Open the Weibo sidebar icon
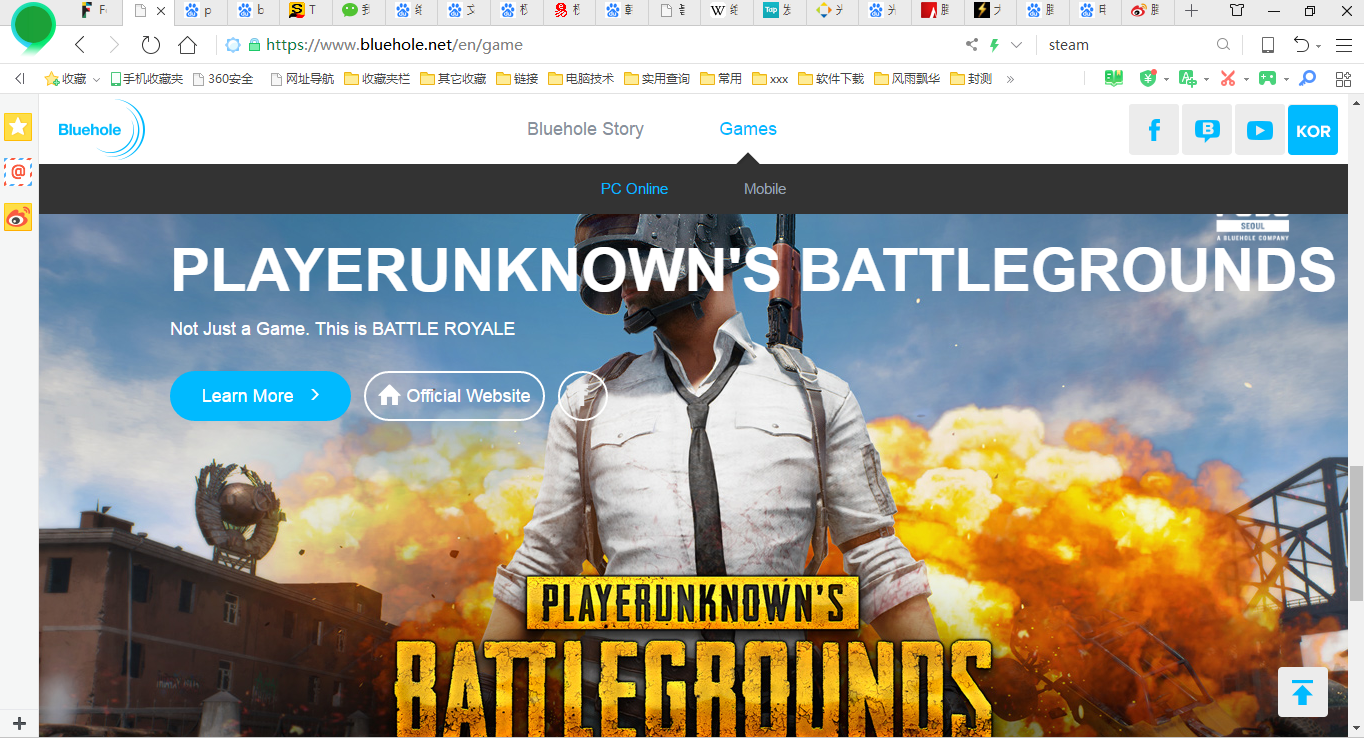This screenshot has height=739, width=1364. [18, 217]
